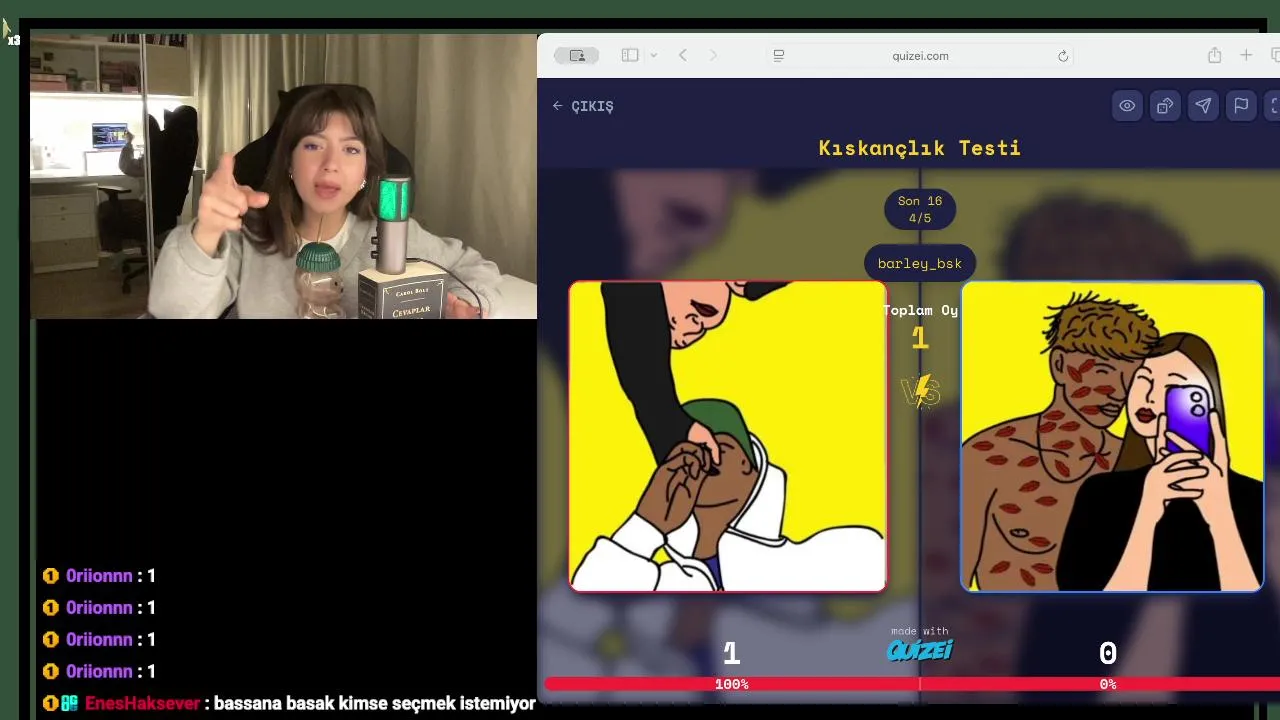The image size is (1280, 720).
Task: Expand the dropdown arrow beside sidebar button
Action: [653, 56]
